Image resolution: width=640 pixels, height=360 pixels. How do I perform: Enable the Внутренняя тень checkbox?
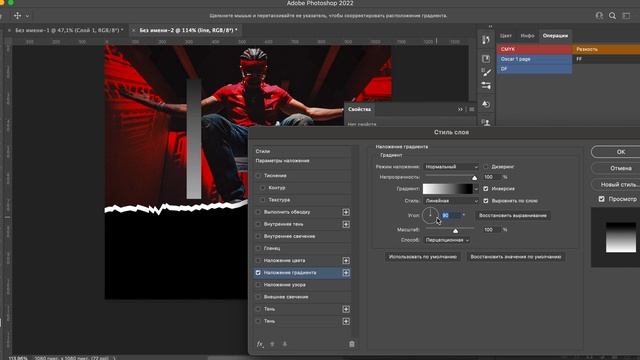click(258, 224)
